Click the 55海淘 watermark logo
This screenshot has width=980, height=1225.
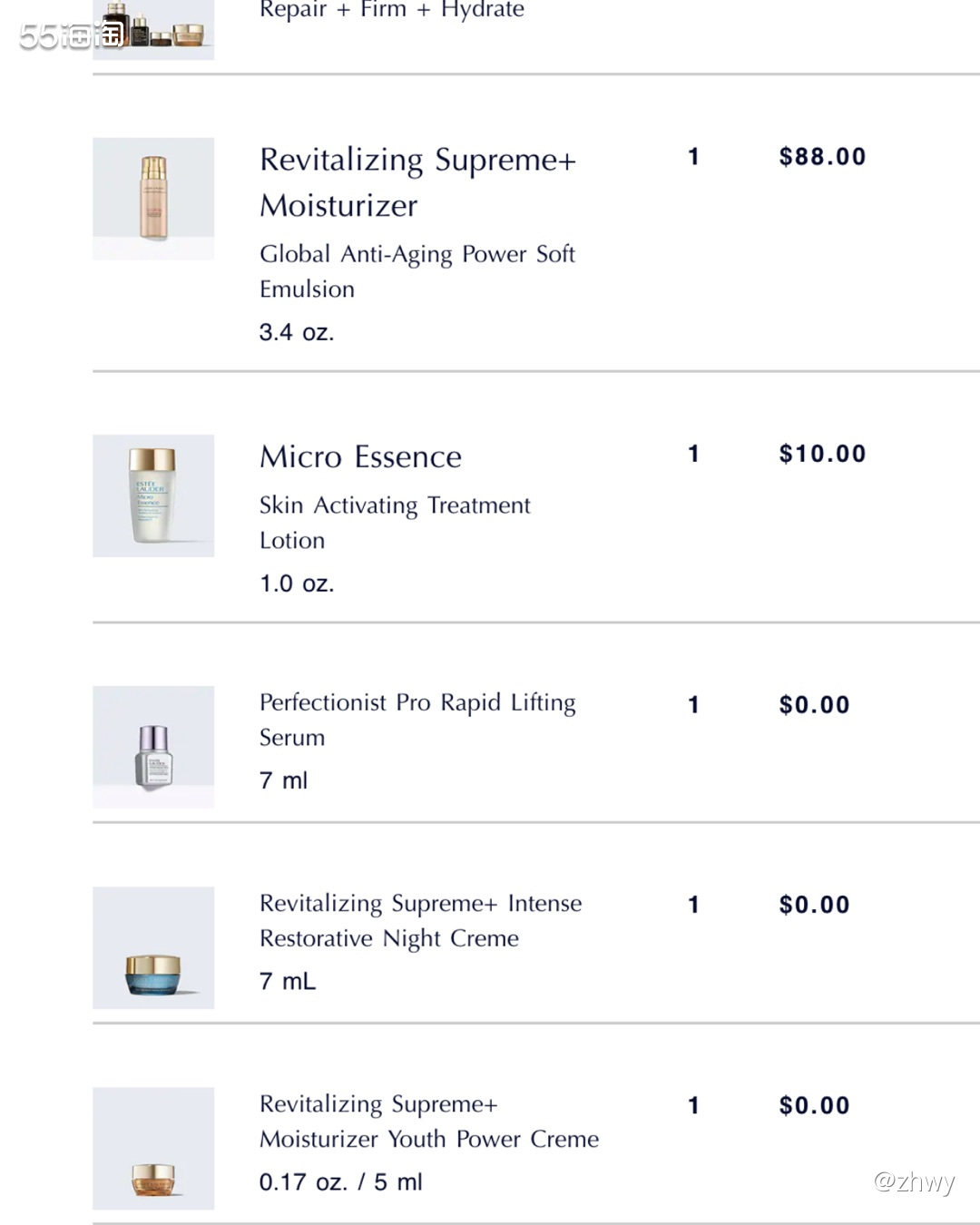pyautogui.click(x=72, y=35)
